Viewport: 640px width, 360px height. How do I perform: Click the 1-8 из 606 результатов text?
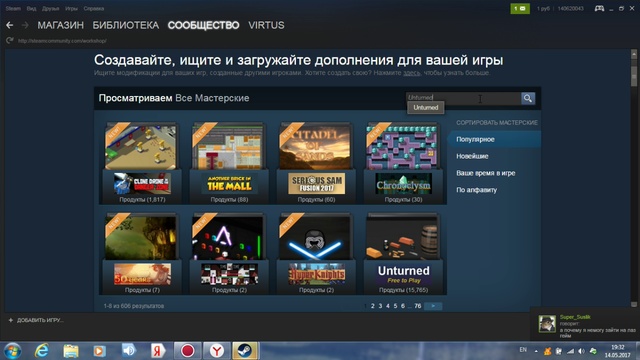tap(134, 306)
